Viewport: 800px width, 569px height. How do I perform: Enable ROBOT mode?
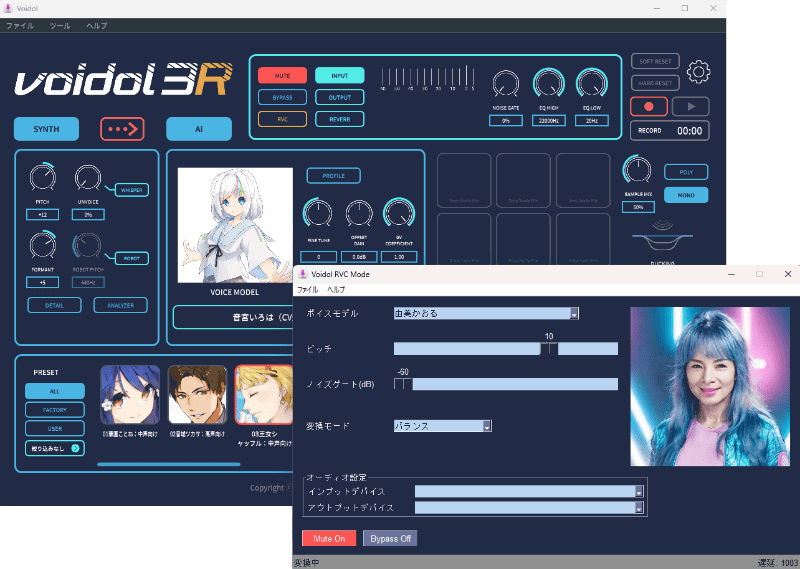tap(132, 258)
